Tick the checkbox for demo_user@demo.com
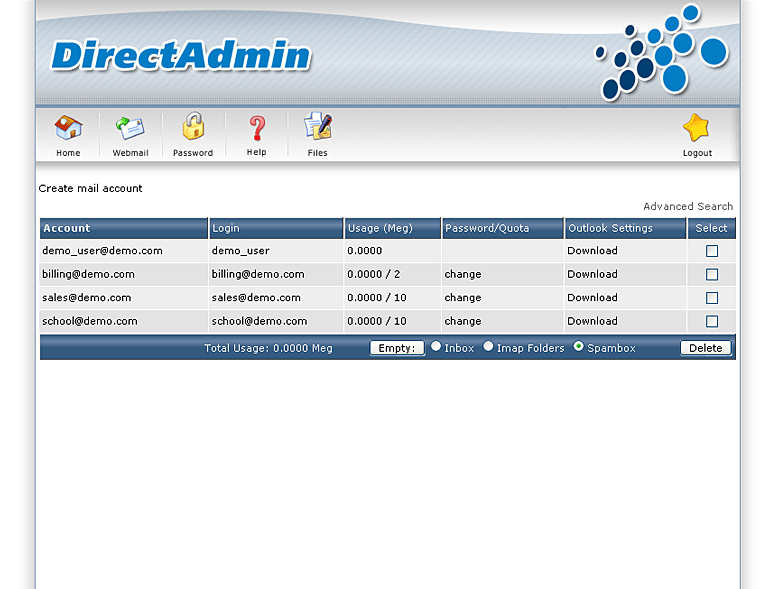Viewport: 772px width, 589px height. pyautogui.click(x=712, y=251)
